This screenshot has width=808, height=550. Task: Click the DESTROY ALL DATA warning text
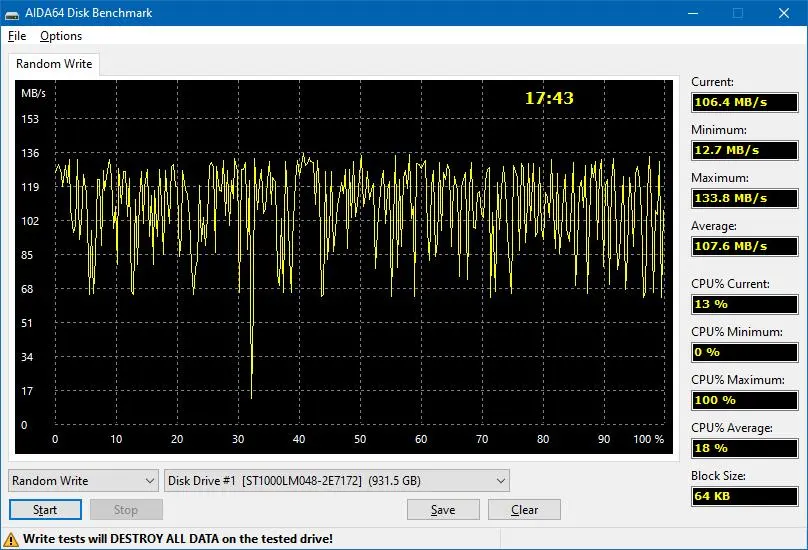click(x=178, y=539)
